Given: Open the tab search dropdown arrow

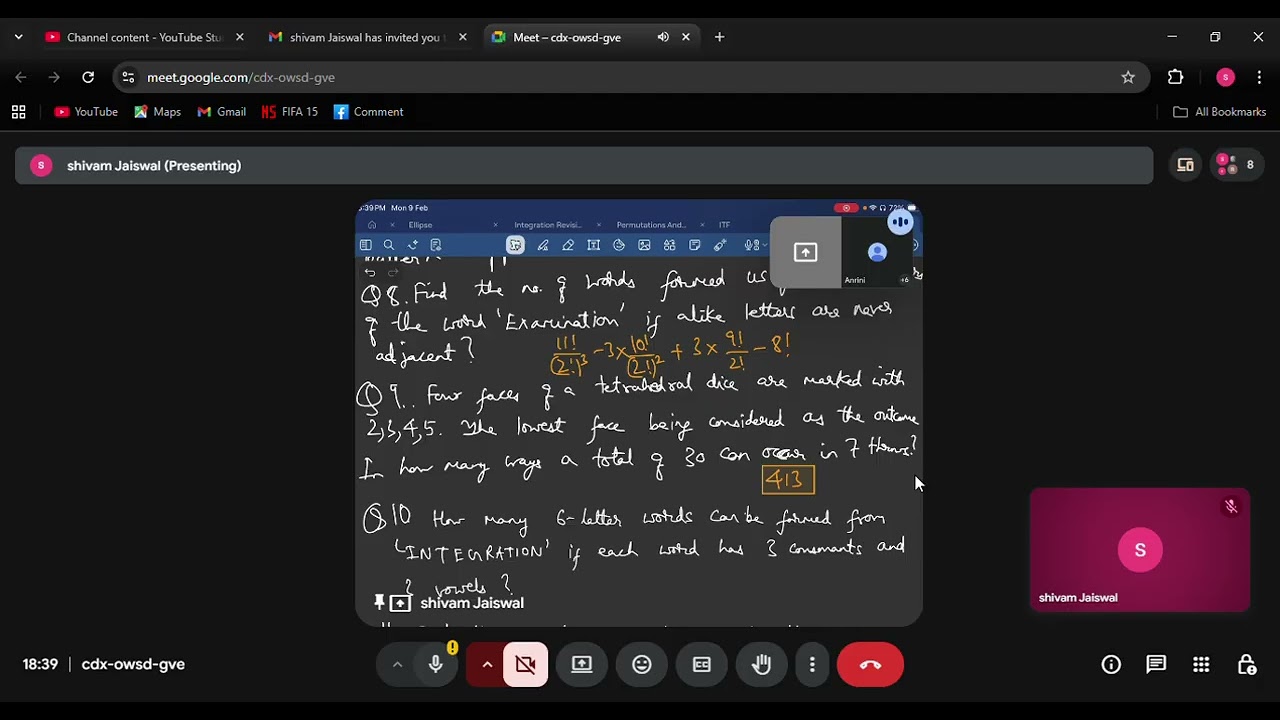Looking at the screenshot, I should coord(18,37).
